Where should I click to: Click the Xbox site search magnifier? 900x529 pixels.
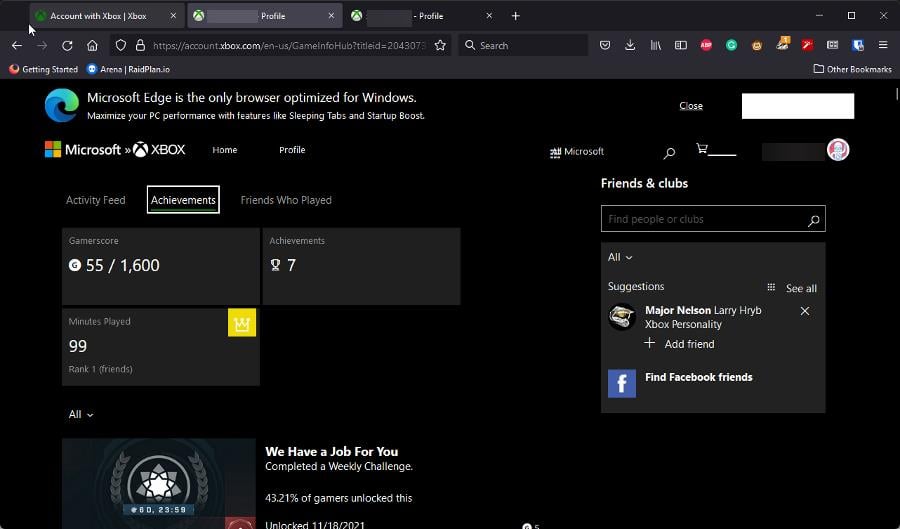(669, 153)
